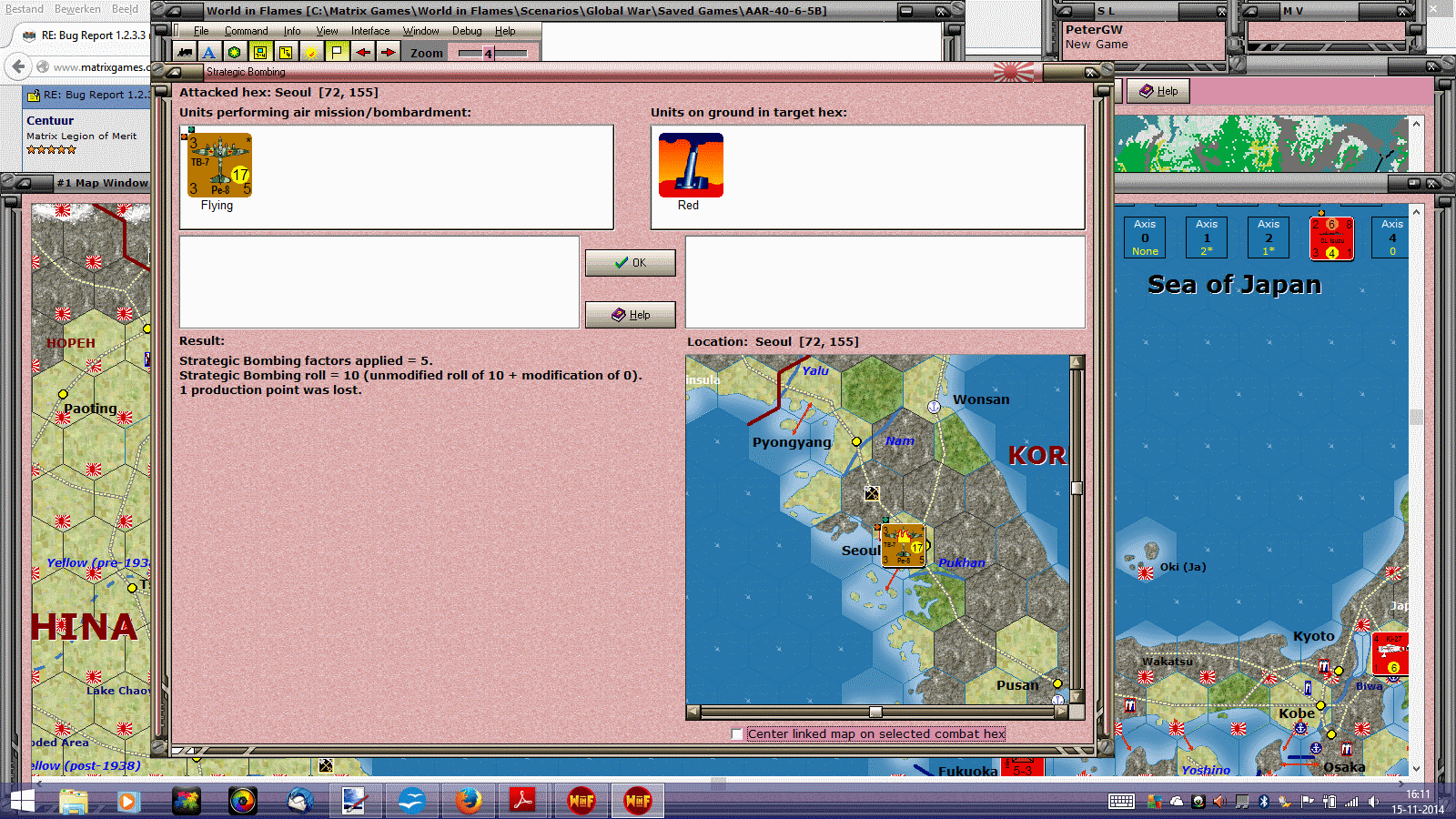Click the clock in system tray
Image resolution: width=1456 pixels, height=819 pixels.
(x=1418, y=802)
